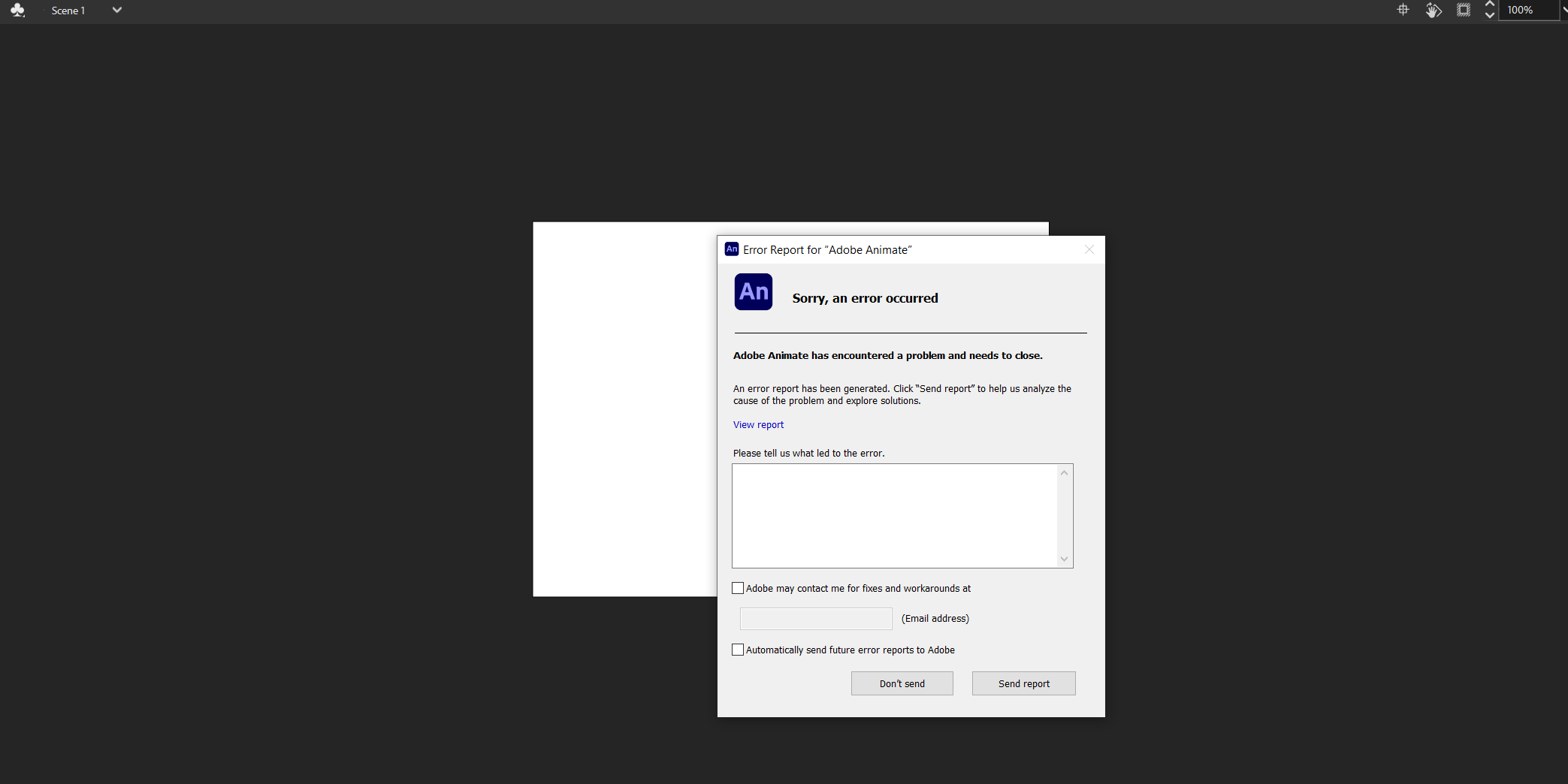The height and width of the screenshot is (784, 1568).
Task: Dismiss the error dialog with the X
Action: click(1089, 249)
